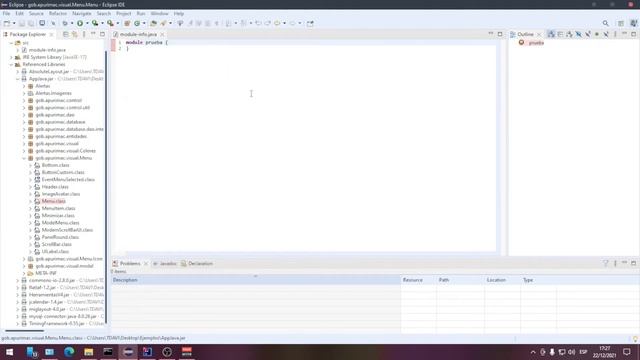This screenshot has width=640, height=360.
Task: Open the New wizard dropdown arrow
Action: click(14, 23)
